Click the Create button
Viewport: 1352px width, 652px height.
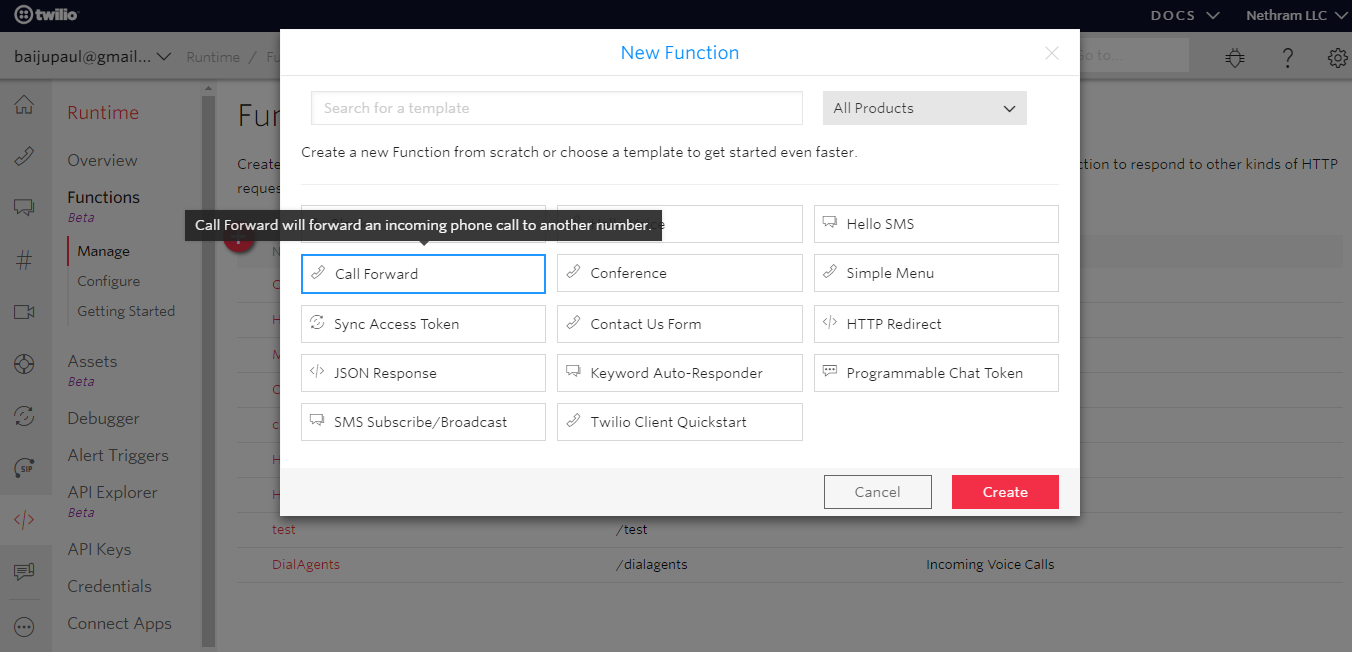point(1005,492)
